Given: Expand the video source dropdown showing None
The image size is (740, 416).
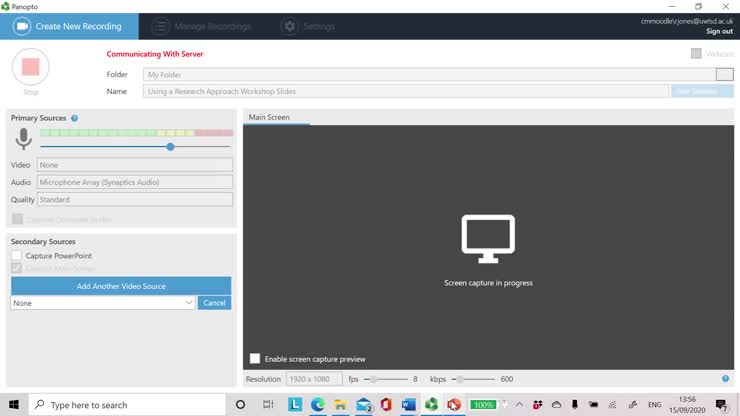Looking at the screenshot, I should pyautogui.click(x=103, y=303).
